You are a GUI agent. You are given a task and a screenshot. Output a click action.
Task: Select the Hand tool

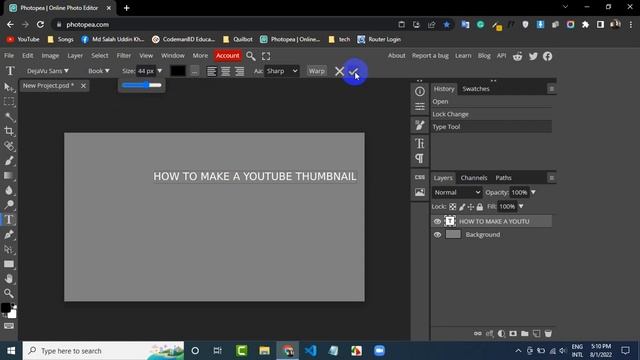[9, 279]
